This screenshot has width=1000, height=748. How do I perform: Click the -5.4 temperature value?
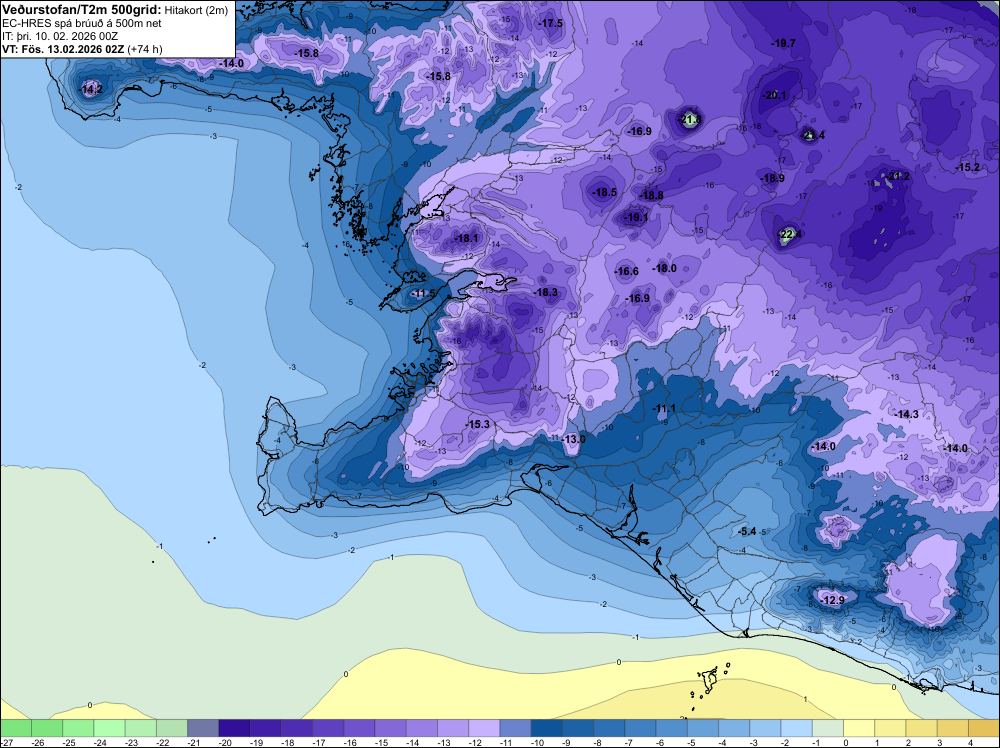747,531
